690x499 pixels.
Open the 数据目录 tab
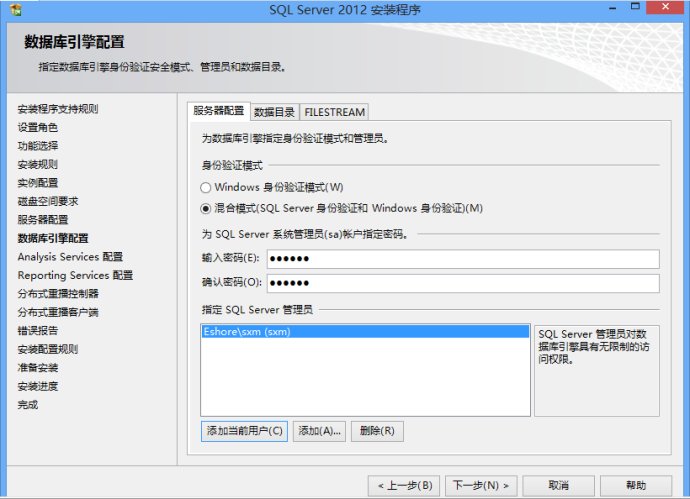click(273, 112)
